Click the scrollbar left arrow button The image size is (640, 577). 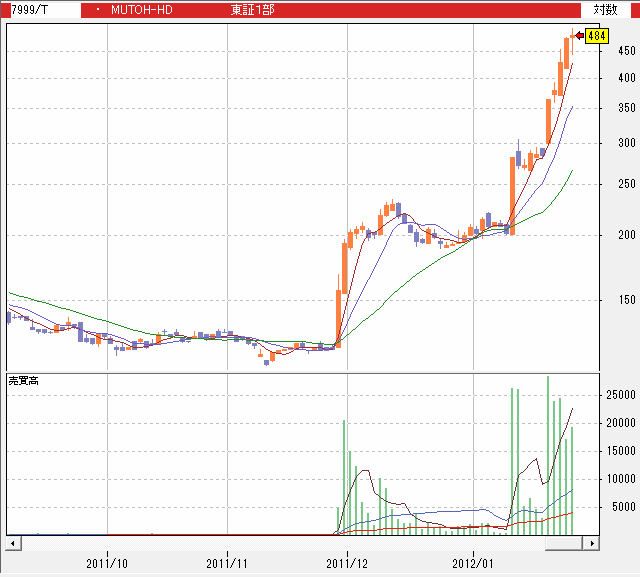[x=13, y=543]
